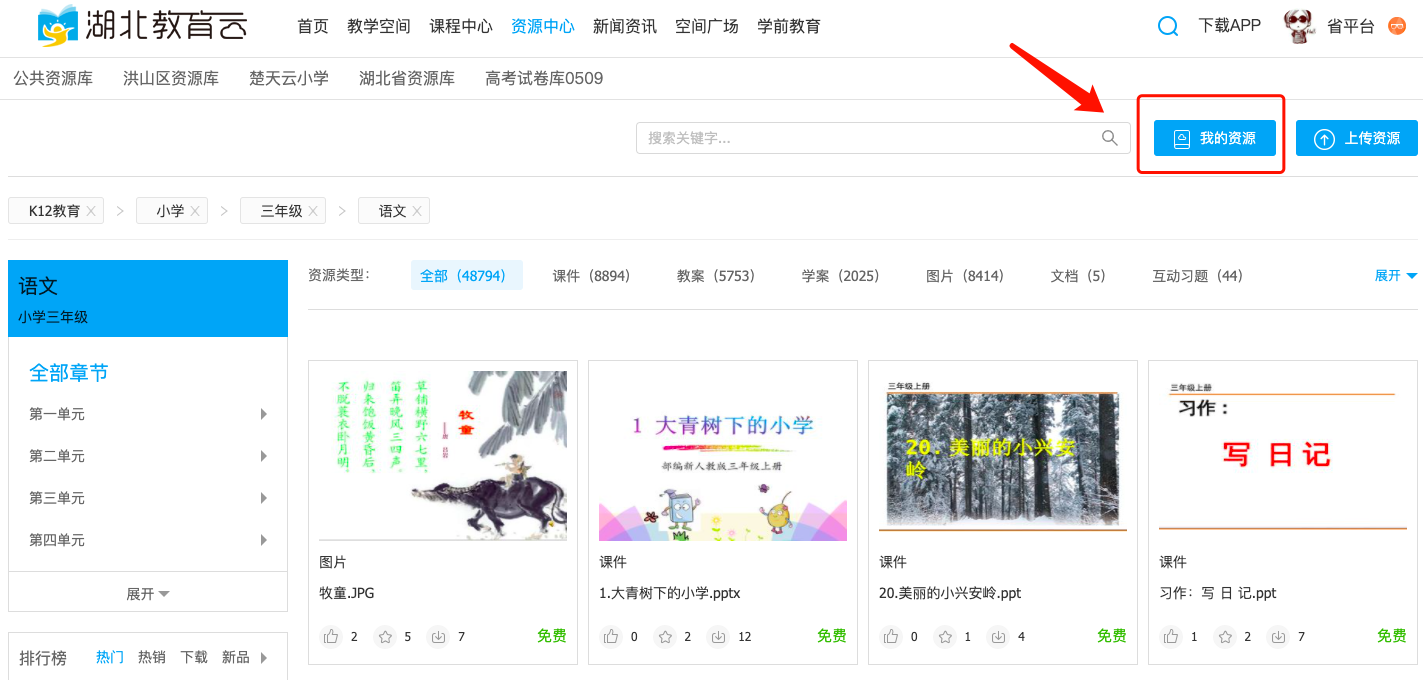The image size is (1423, 680).
Task: Remove the 小学 filter tag
Action: [195, 211]
